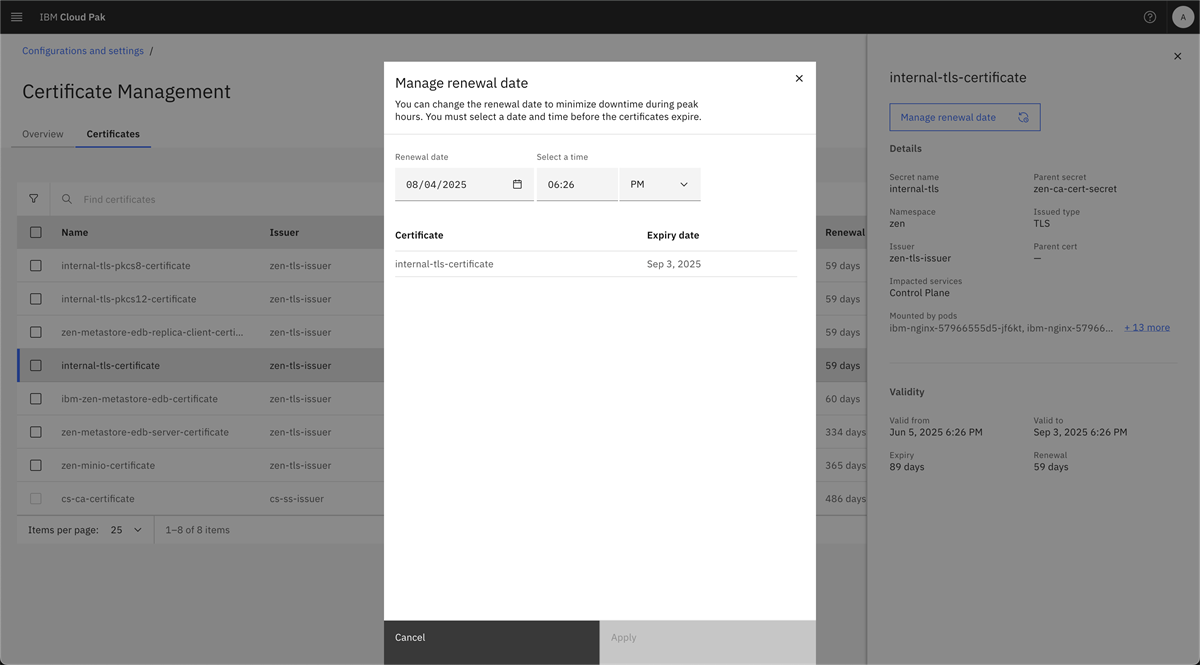1200x665 pixels.
Task: Click the Renewal date input field
Action: 464,184
